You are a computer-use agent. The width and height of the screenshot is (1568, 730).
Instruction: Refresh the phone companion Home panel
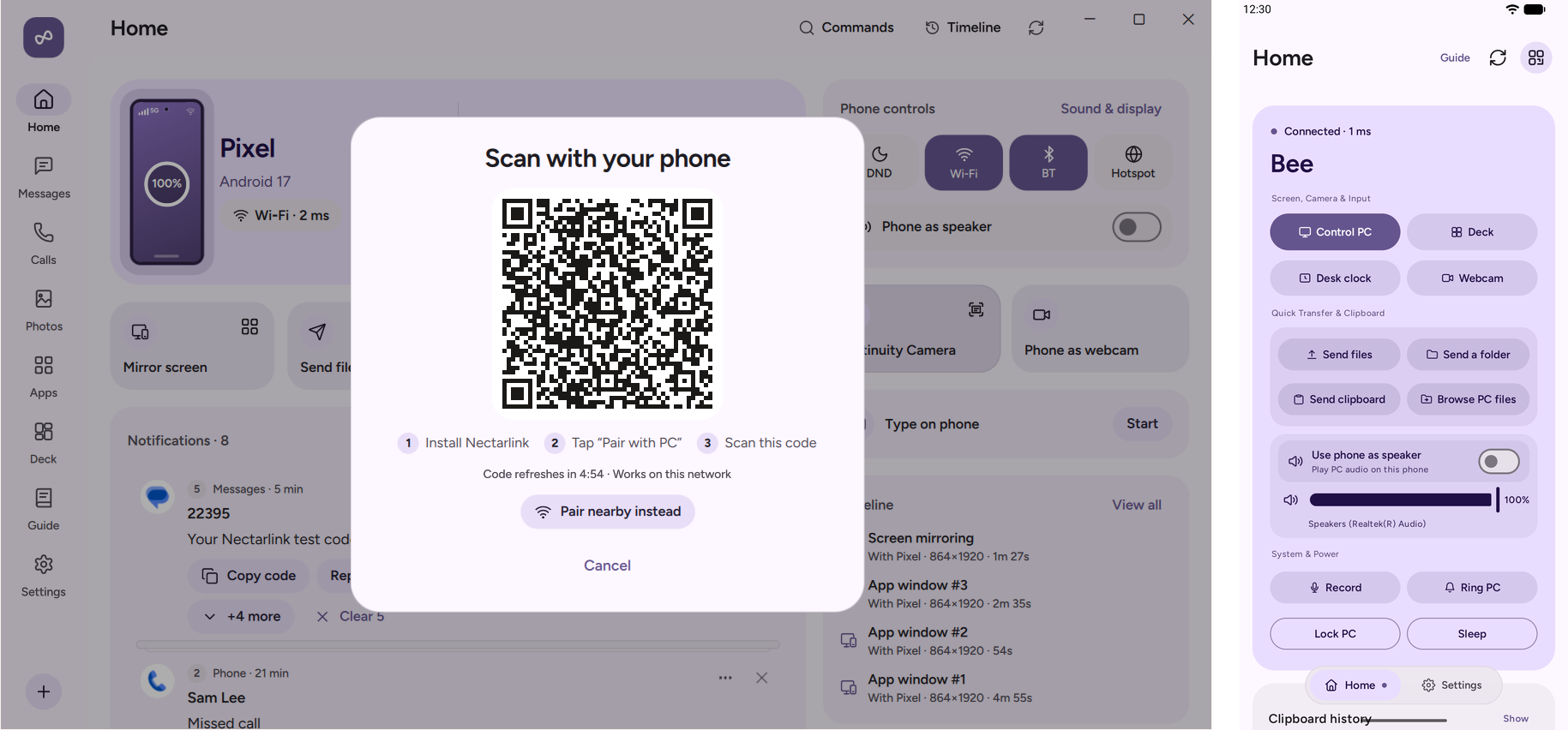(x=1498, y=57)
